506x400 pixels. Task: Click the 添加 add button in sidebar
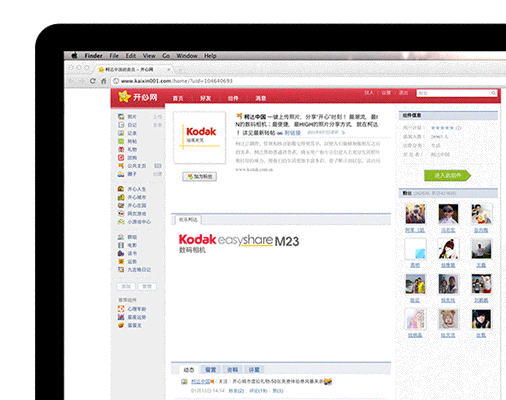coord(126,286)
